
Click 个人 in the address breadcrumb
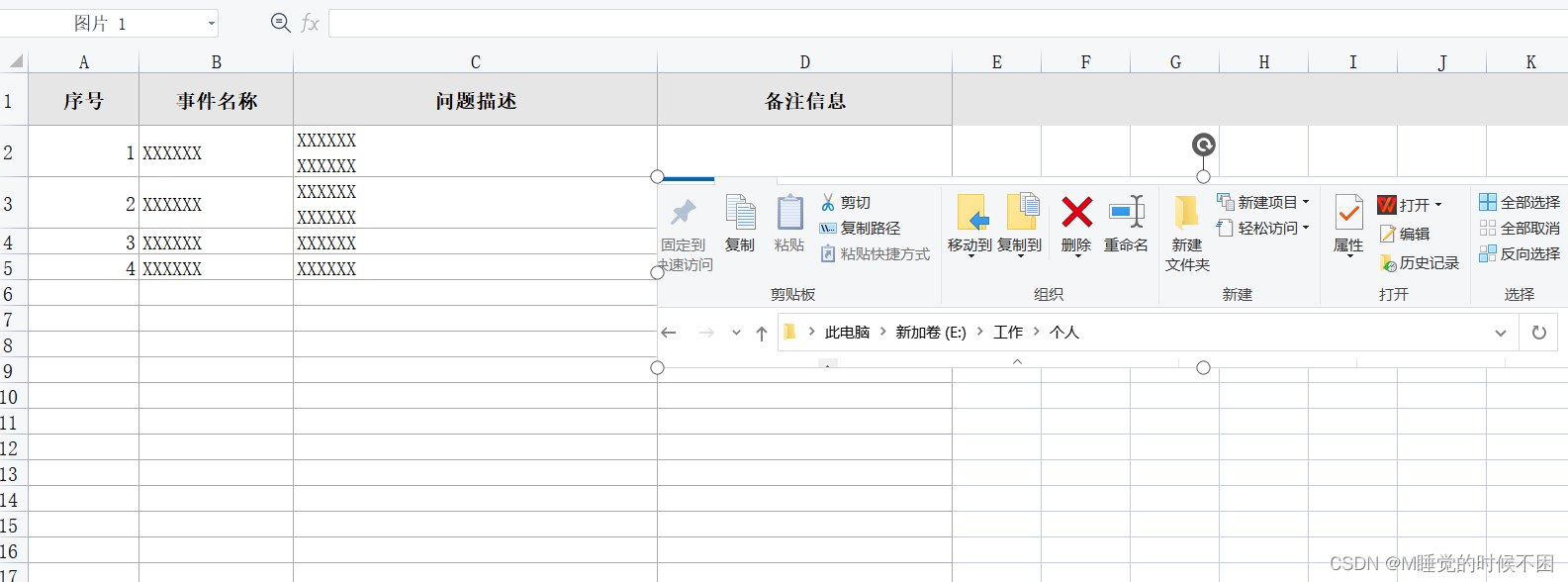pos(1064,333)
